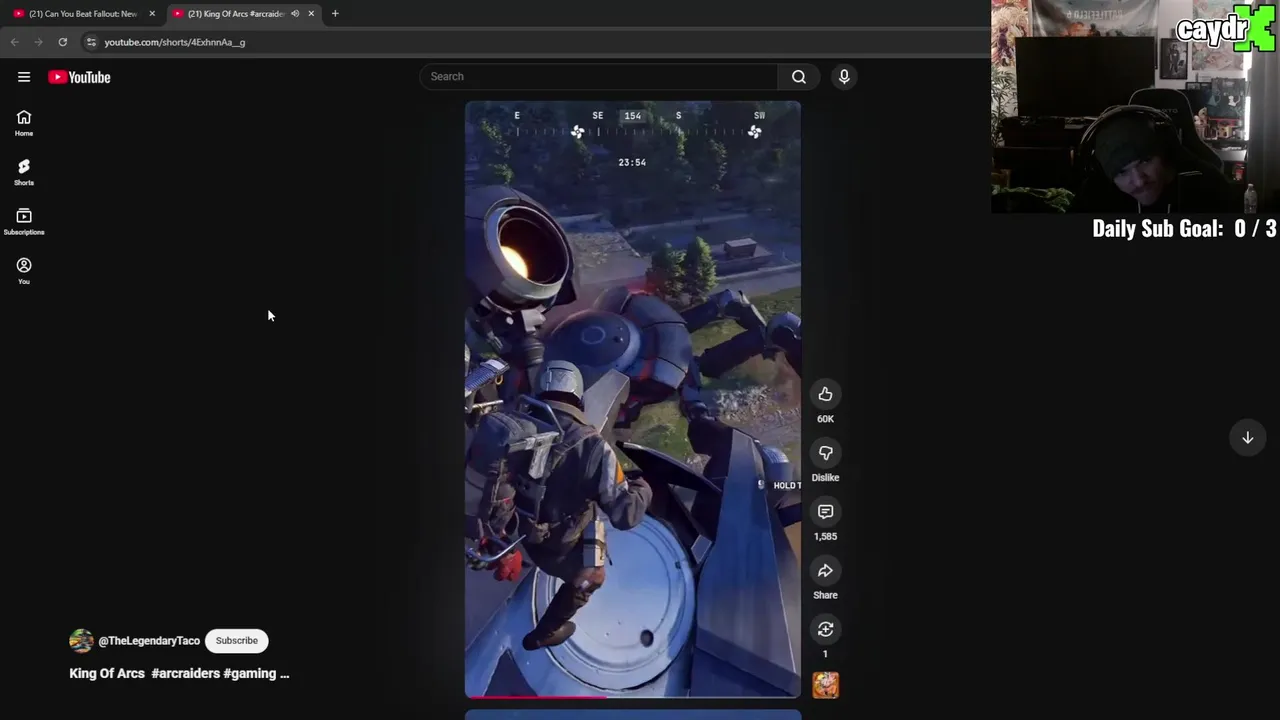
Task: Open the comments with 1,585 count
Action: point(825,512)
